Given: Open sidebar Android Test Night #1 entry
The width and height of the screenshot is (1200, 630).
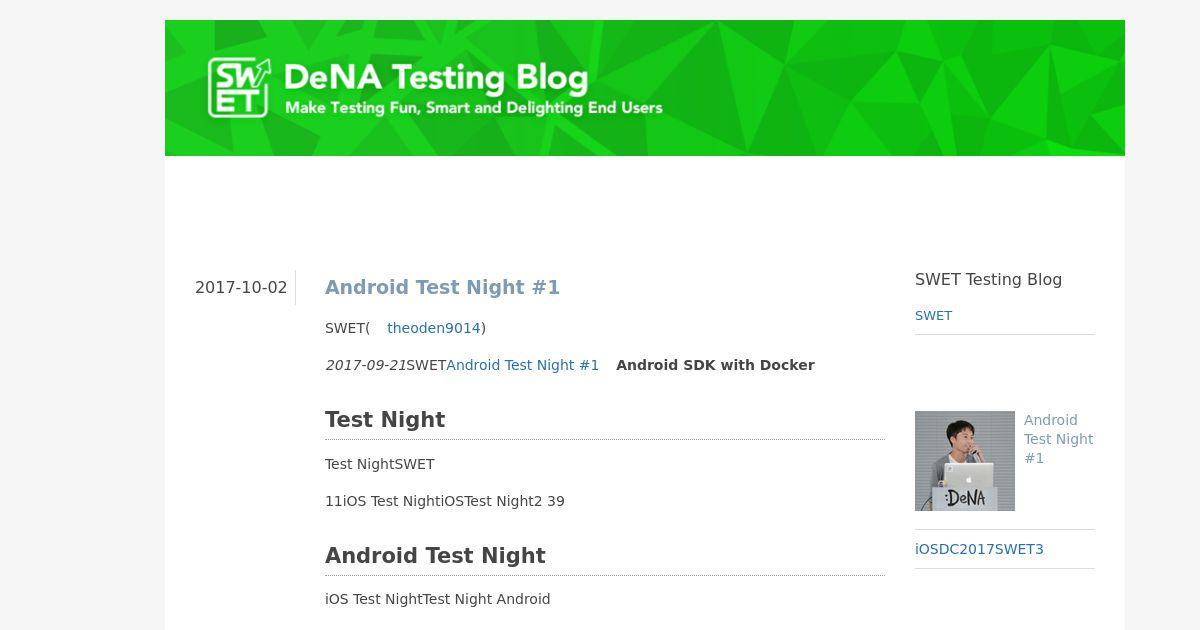Looking at the screenshot, I should tap(1058, 439).
